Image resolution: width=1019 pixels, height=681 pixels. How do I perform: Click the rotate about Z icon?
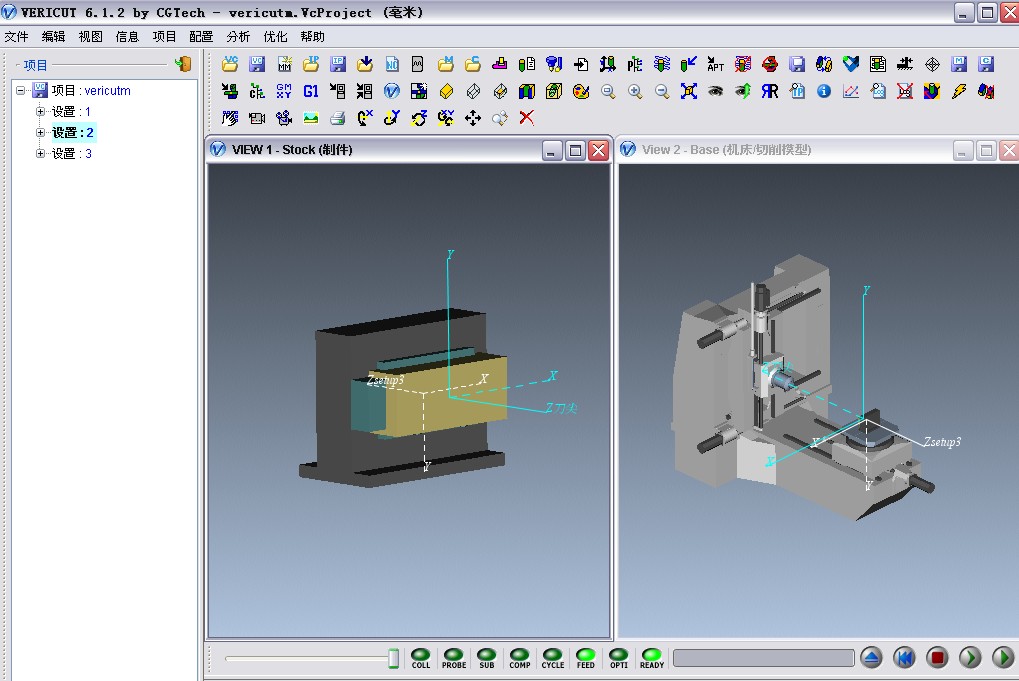(419, 118)
